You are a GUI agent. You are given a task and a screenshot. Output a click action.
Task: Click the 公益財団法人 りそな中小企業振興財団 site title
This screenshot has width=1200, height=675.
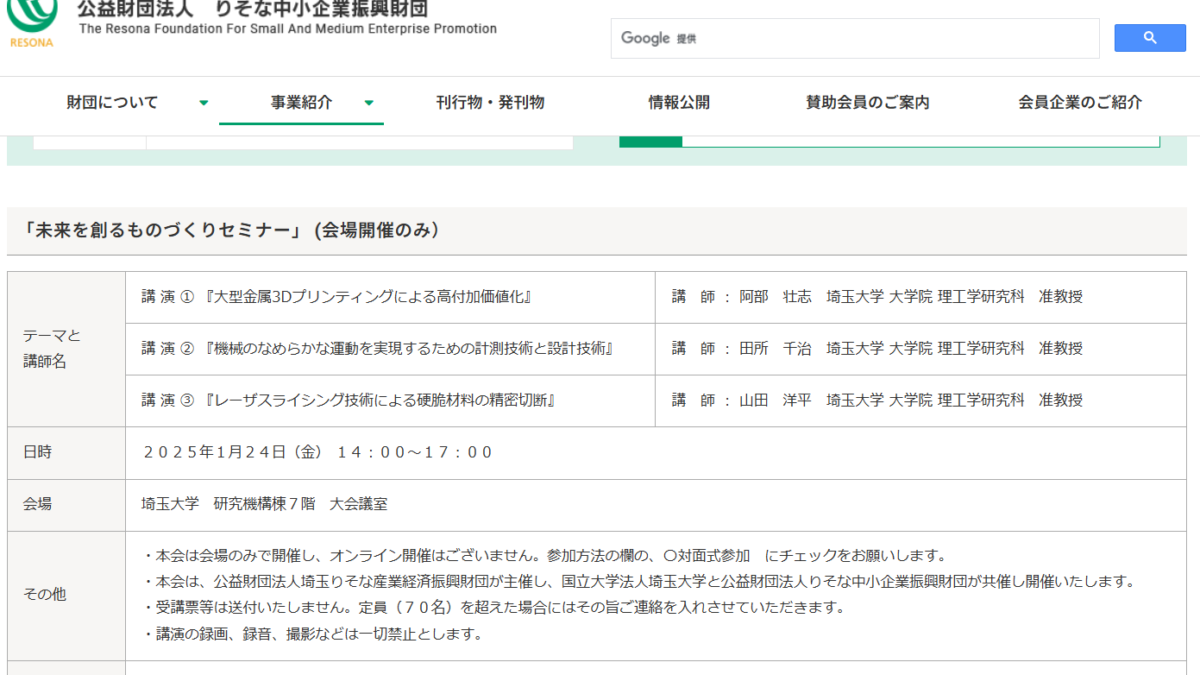click(253, 10)
